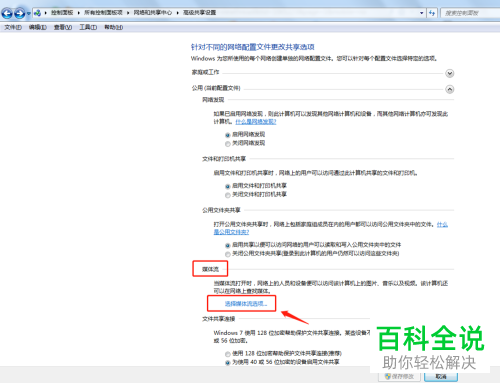
Task: Click the search control panel input box
Action: 470,13
